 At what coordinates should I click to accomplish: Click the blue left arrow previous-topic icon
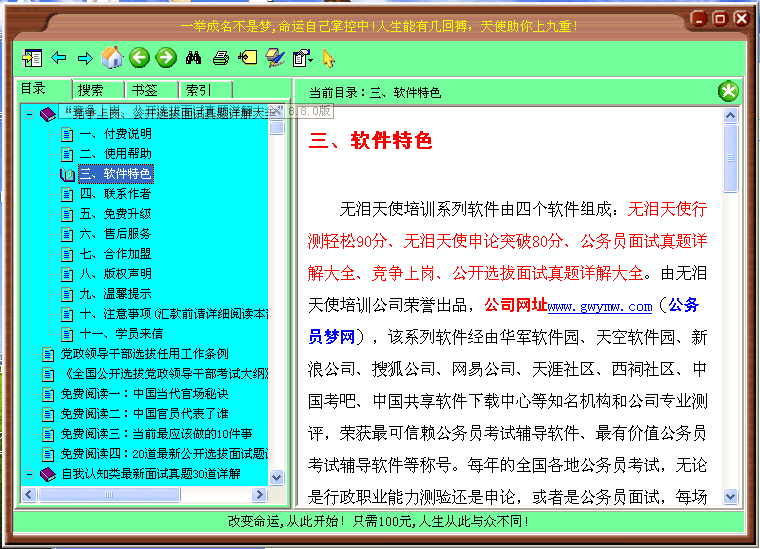pos(59,58)
